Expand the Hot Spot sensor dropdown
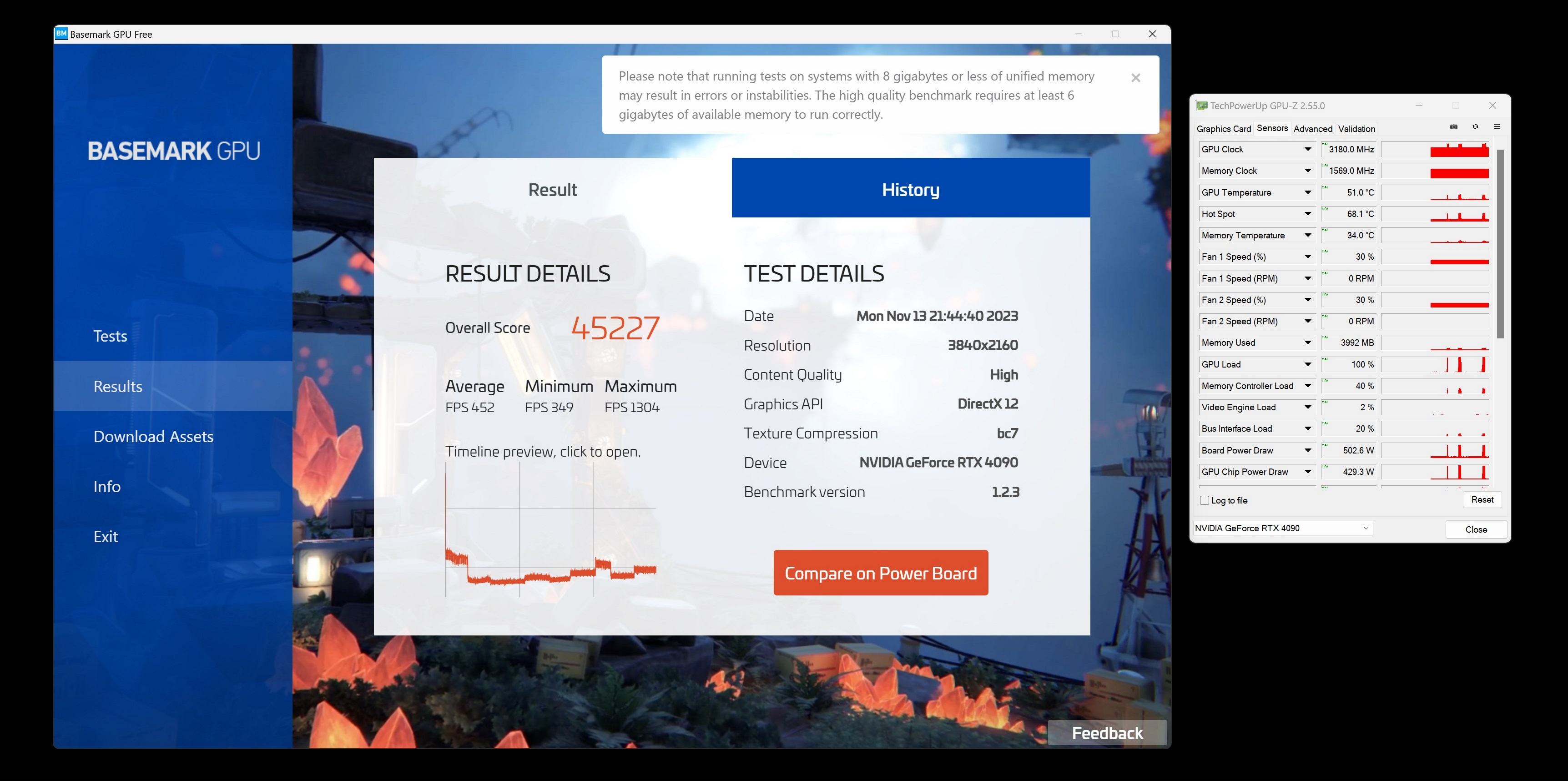The height and width of the screenshot is (781, 1568). point(1307,214)
